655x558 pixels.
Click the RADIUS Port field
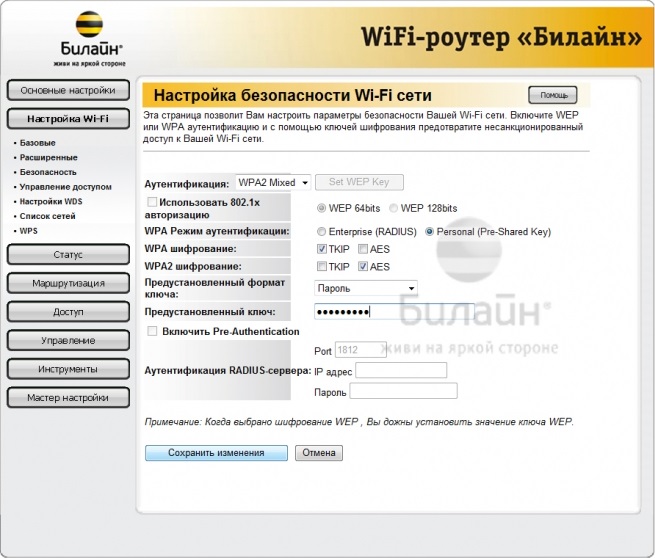coord(361,350)
